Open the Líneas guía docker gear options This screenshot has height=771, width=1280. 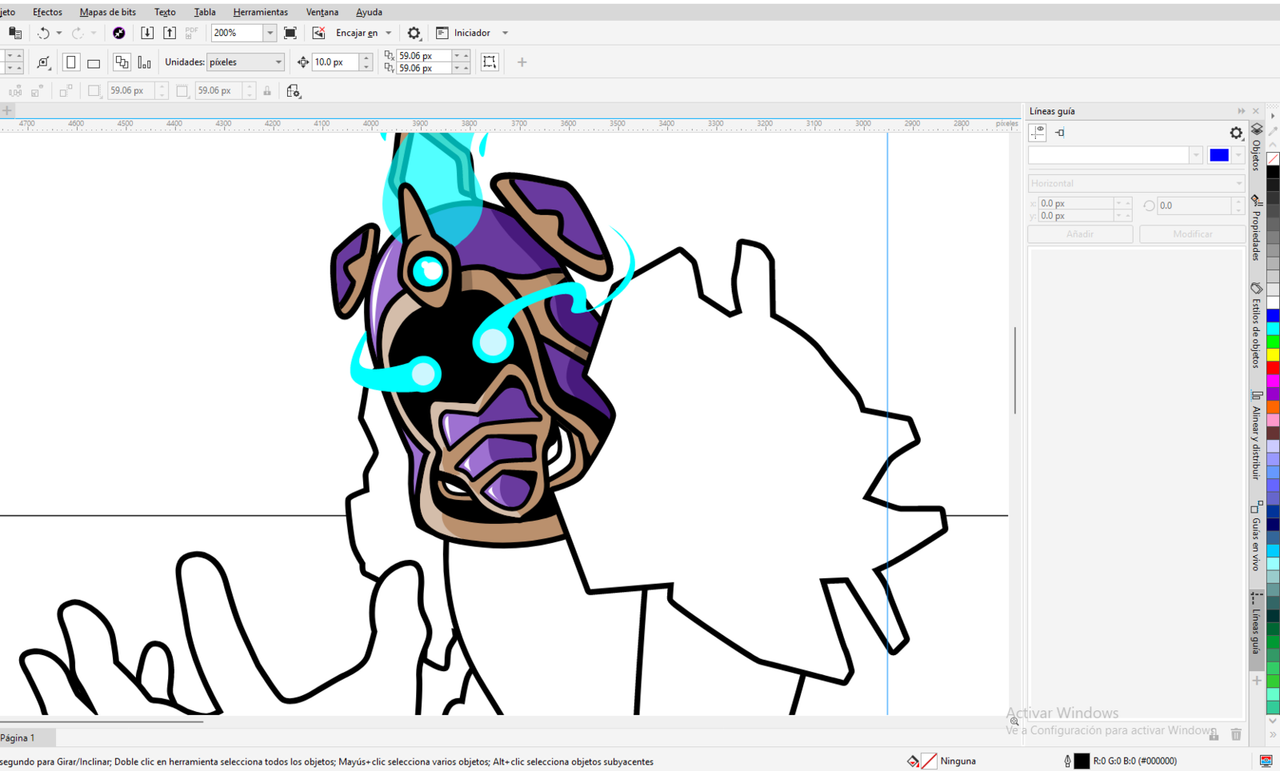(1236, 133)
